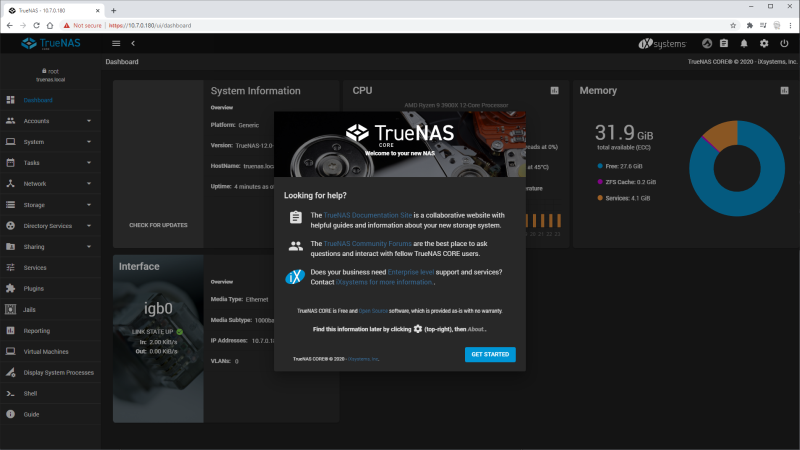800x450 pixels.
Task: Click the TrueNAS logo top-left
Action: point(51,43)
